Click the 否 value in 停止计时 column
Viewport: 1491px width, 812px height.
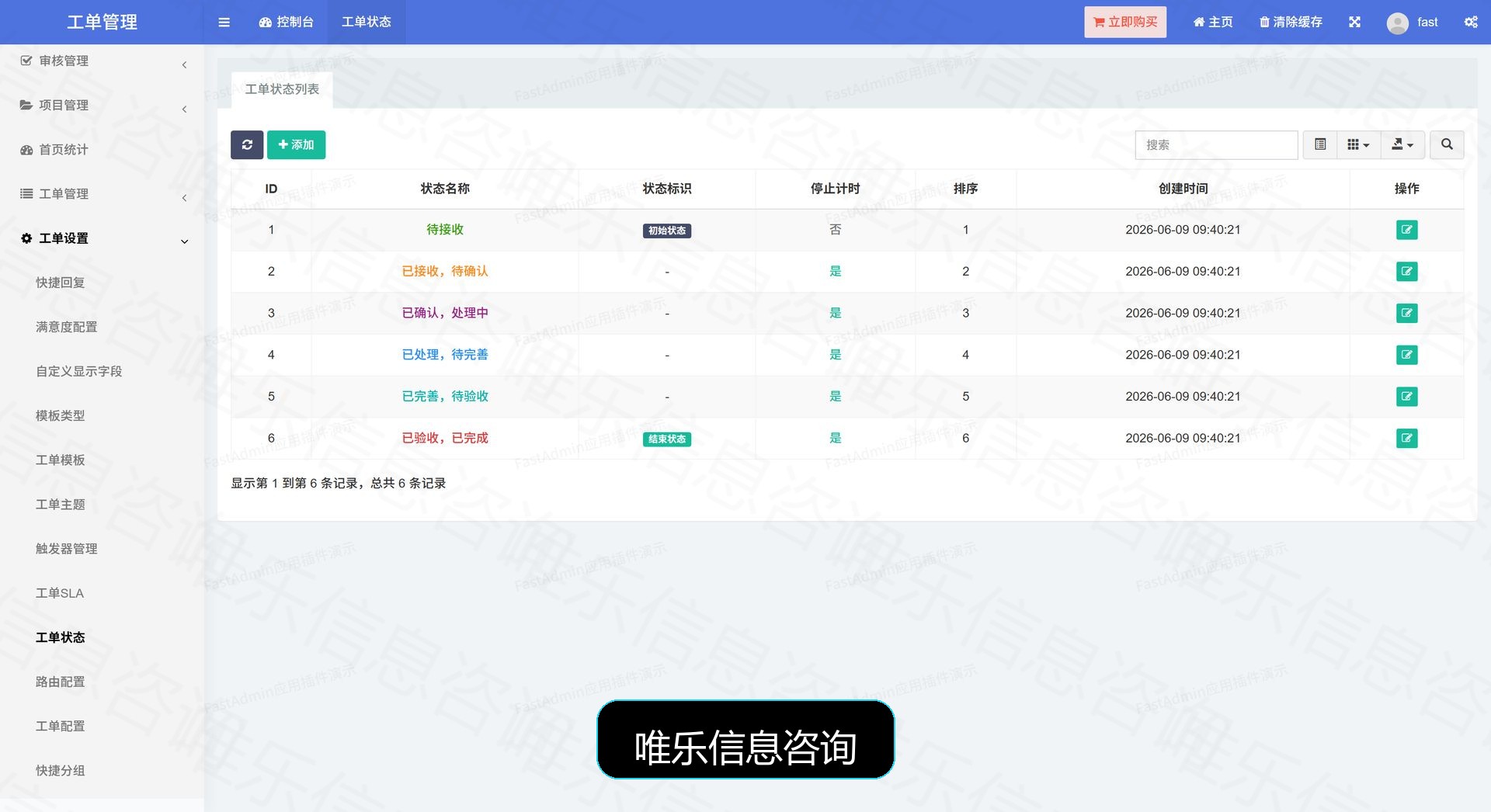point(835,230)
